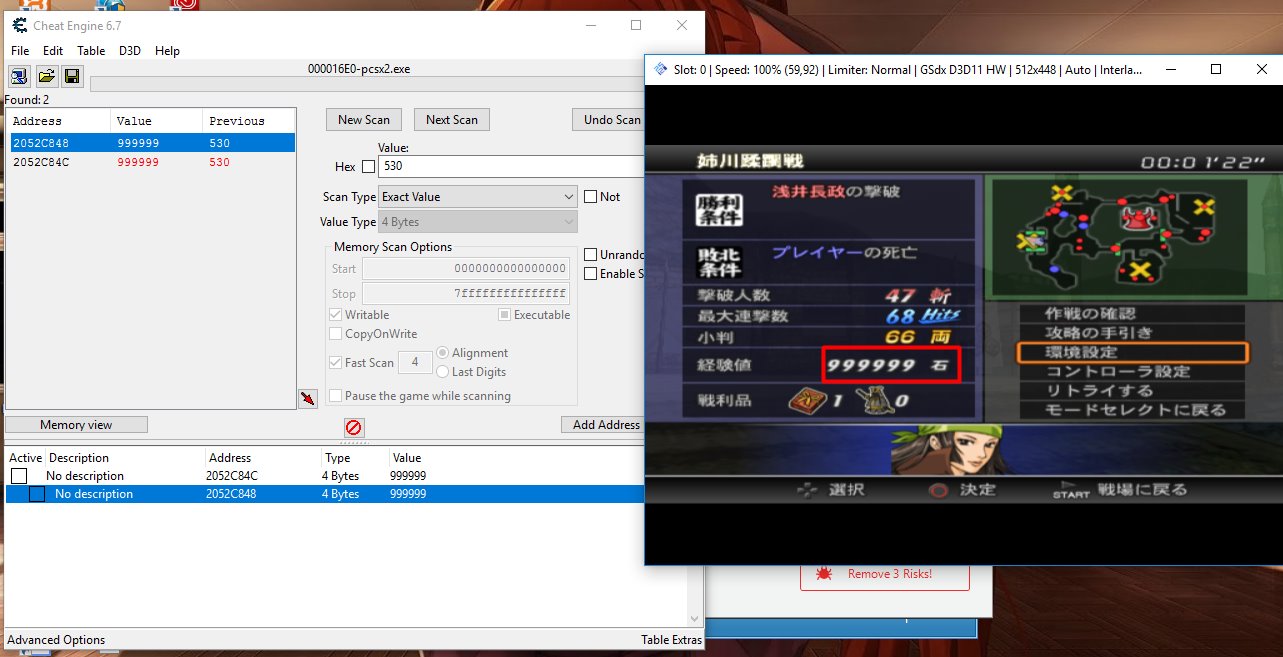The height and width of the screenshot is (657, 1283).
Task: Toggle the Executable checkbox
Action: (505, 315)
